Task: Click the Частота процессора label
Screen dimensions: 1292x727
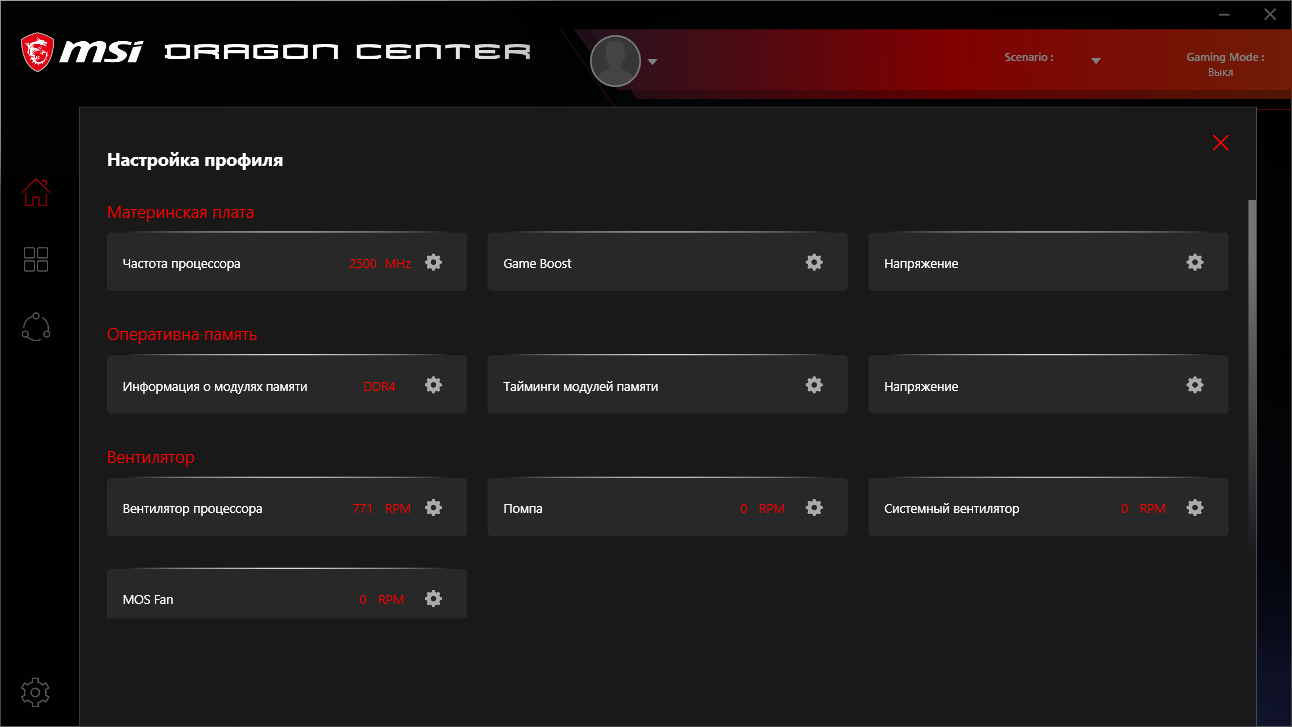Action: click(x=182, y=264)
